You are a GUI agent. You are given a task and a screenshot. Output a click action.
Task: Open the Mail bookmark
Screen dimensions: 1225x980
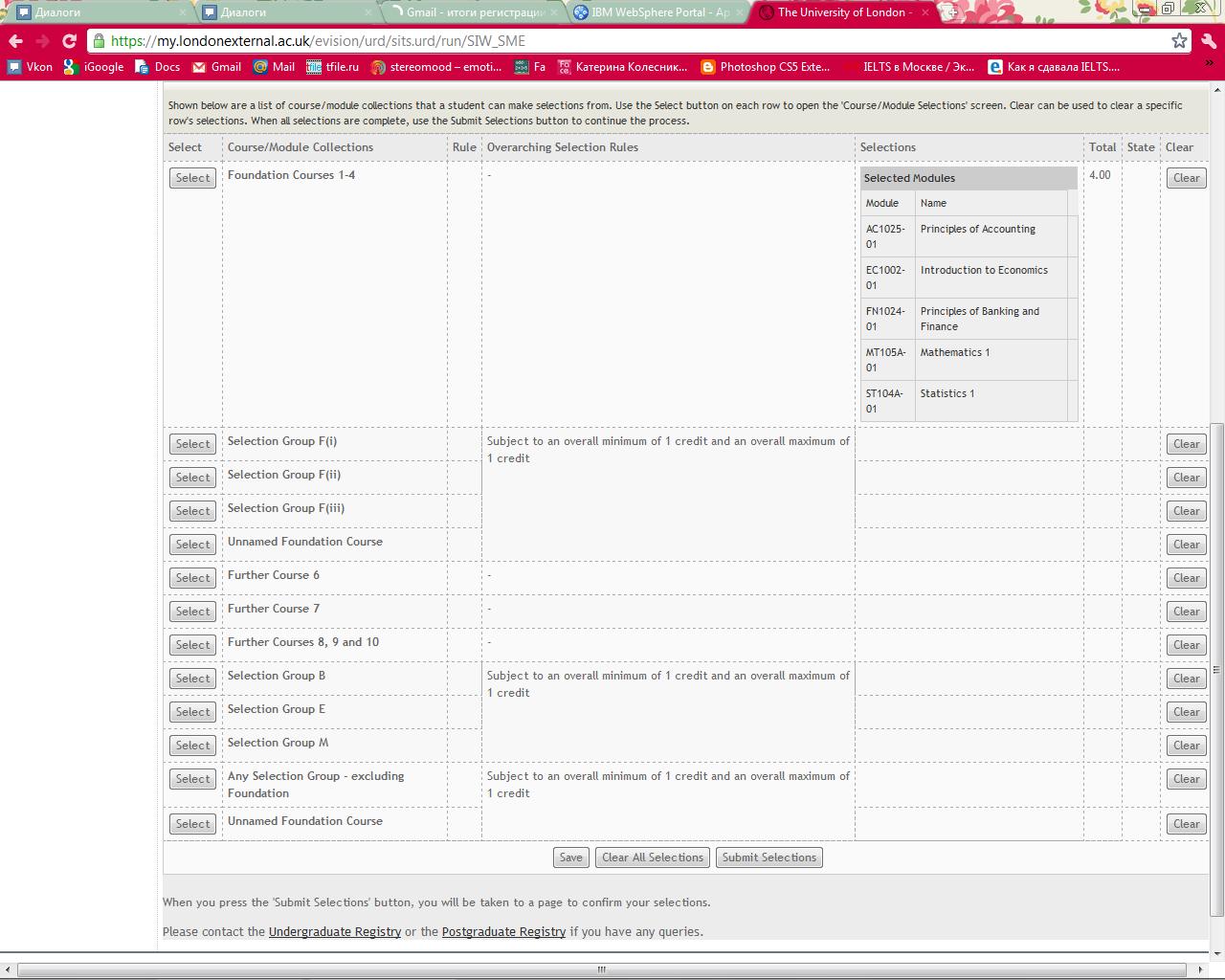(274, 67)
